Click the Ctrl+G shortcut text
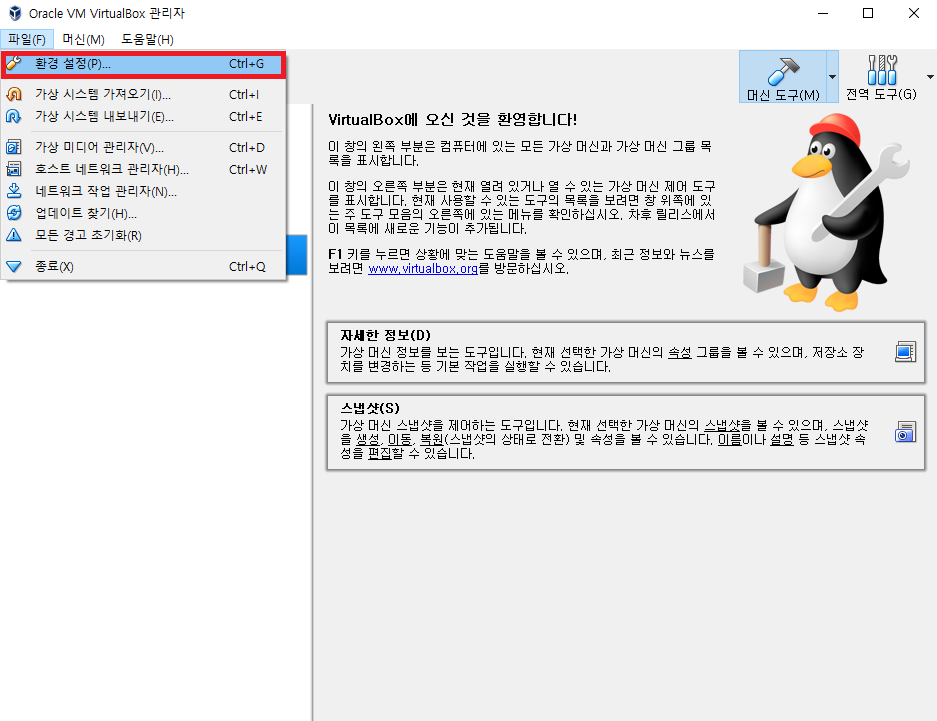Screen dimensions: 937x721 (x=246, y=64)
